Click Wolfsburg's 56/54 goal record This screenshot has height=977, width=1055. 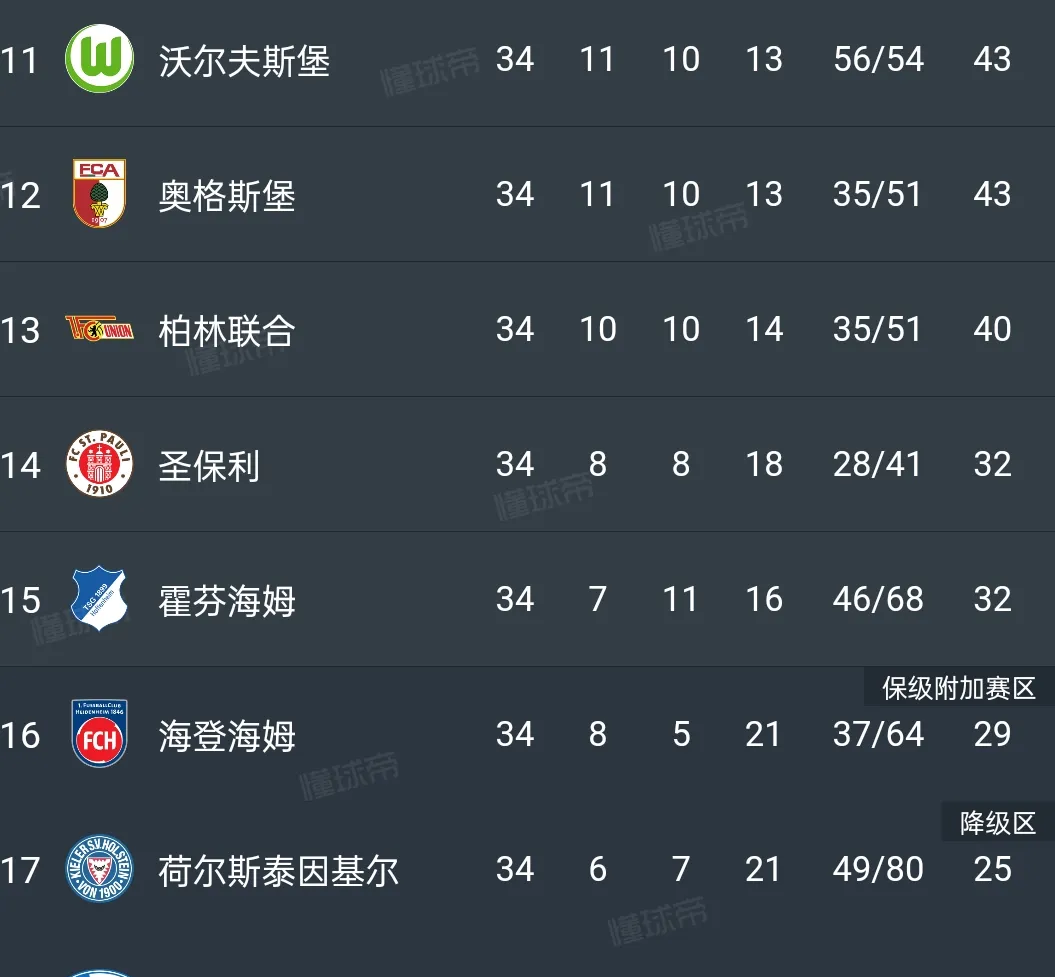coord(878,59)
